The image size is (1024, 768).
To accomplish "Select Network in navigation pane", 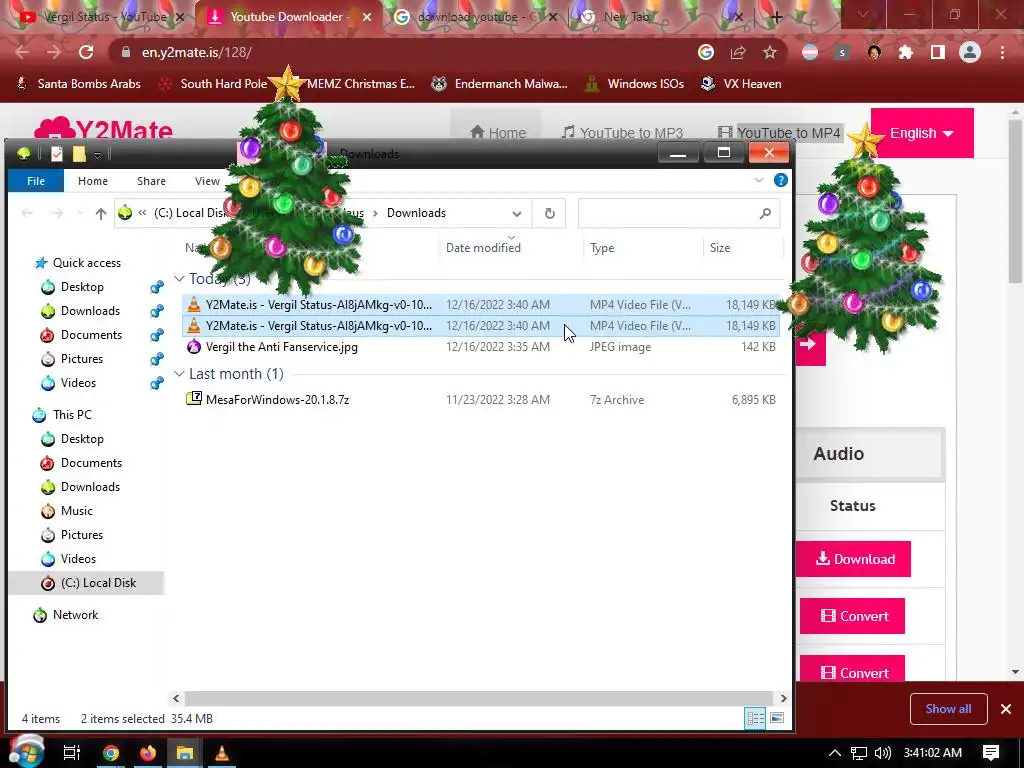I will 75,615.
